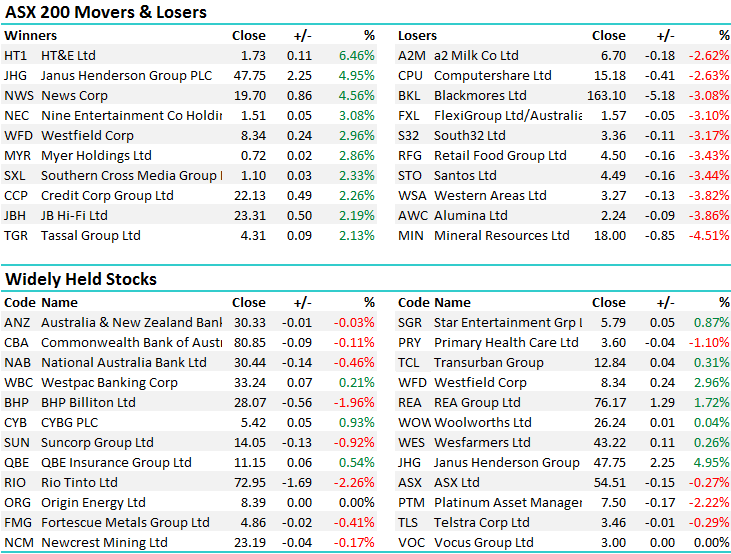
Task: Select Tassal Group Ltd row
Action: point(90,236)
